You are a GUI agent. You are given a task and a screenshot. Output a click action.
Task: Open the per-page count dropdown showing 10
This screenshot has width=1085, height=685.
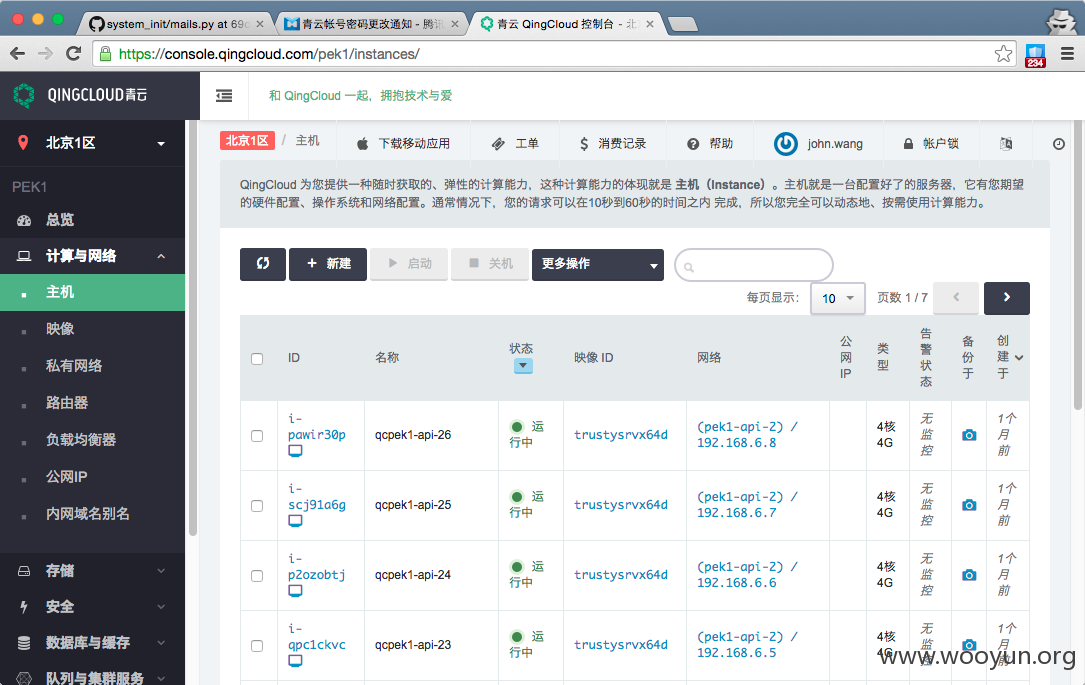point(838,298)
